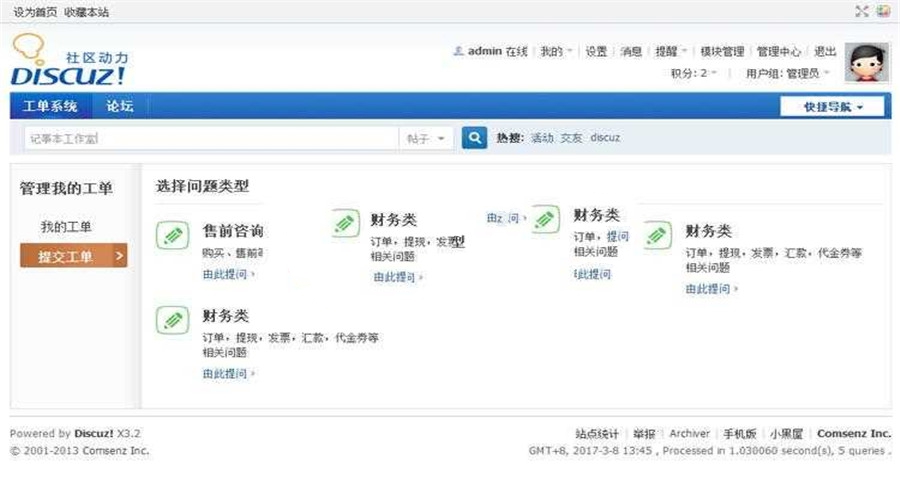Viewport: 900px width, 500px height.
Task: Click into the search text field
Action: click(210, 138)
